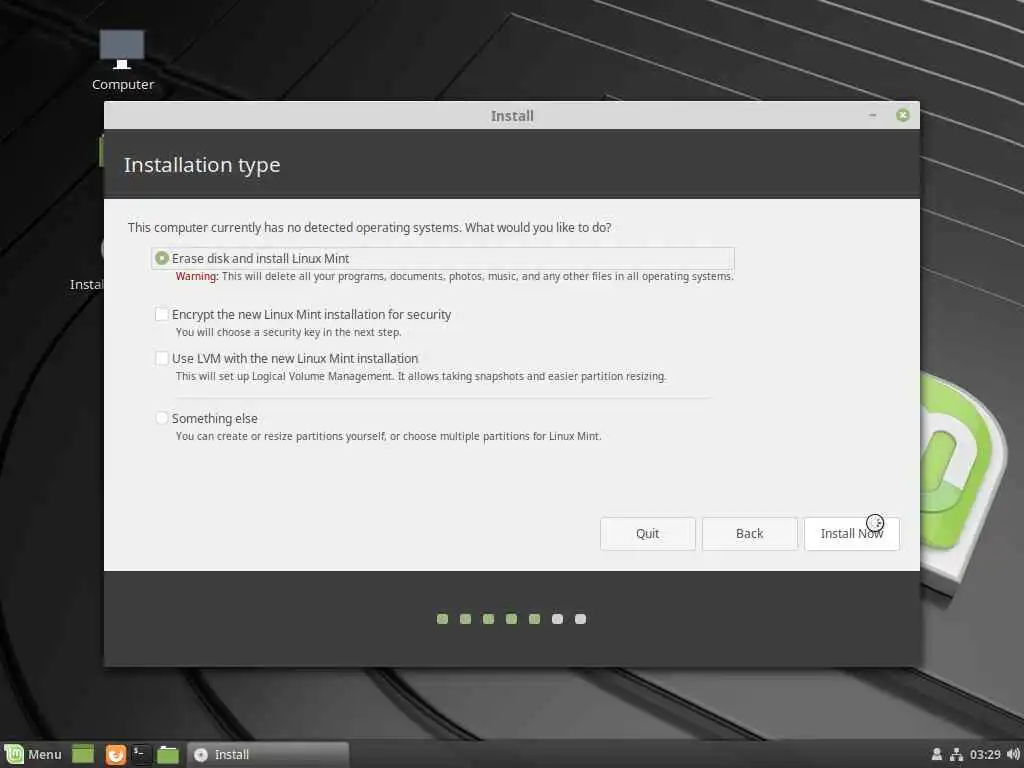Click 'You can create or resize partitions' text
The image size is (1024, 768).
coord(388,436)
